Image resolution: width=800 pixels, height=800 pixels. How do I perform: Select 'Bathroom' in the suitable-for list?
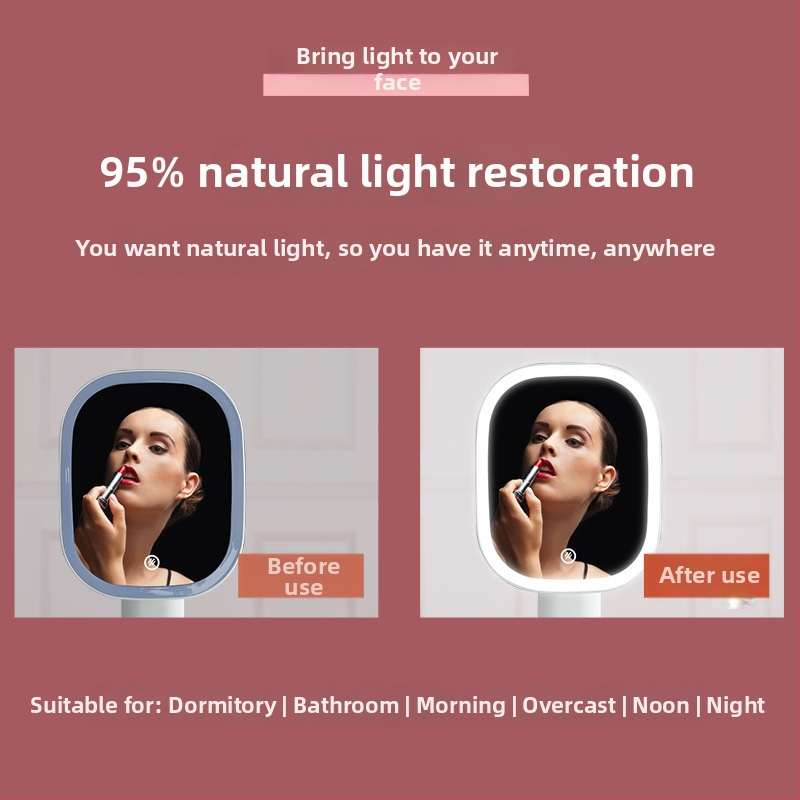pyautogui.click(x=346, y=706)
